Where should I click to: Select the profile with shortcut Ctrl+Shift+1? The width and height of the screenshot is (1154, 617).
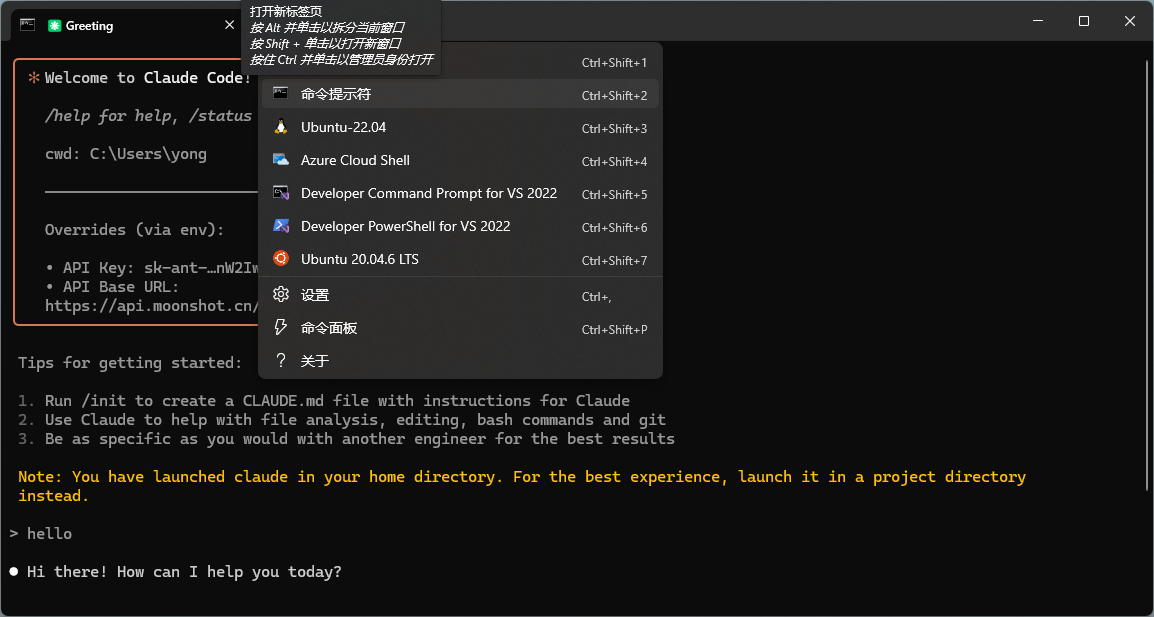pyautogui.click(x=461, y=63)
